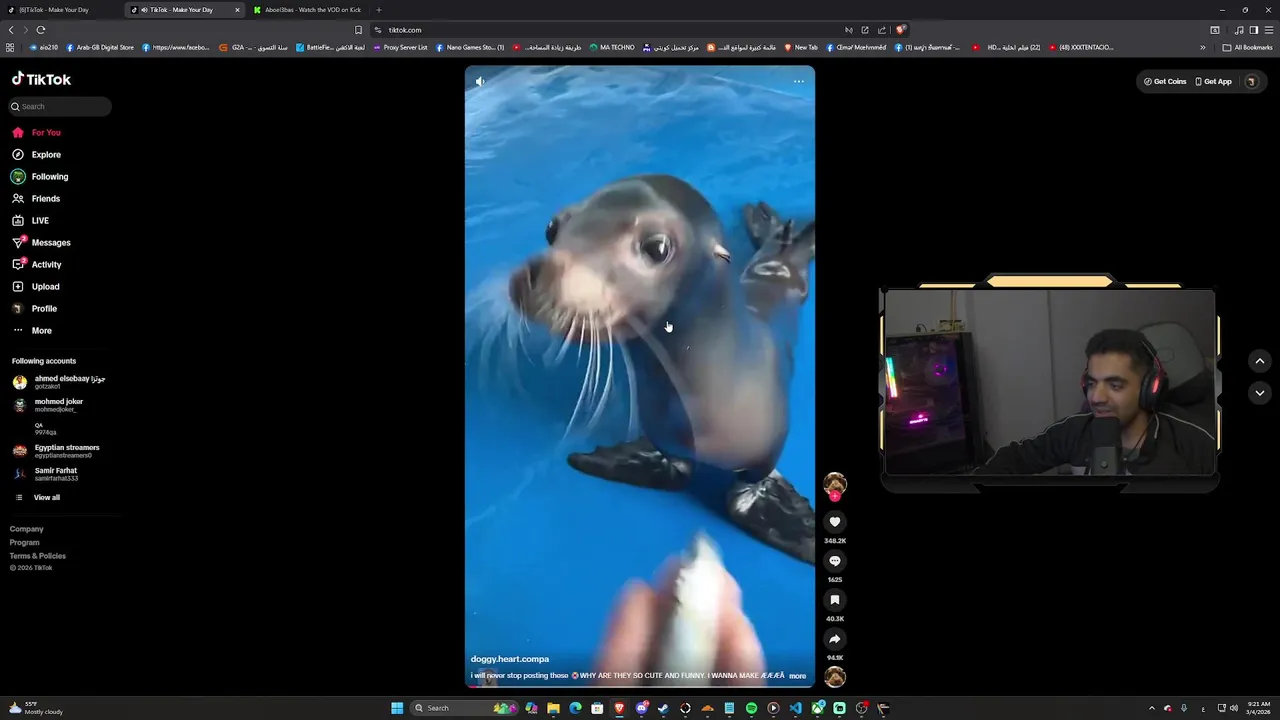This screenshot has height=720, width=1280.
Task: Click the browser back arrow
Action: click(x=11, y=30)
